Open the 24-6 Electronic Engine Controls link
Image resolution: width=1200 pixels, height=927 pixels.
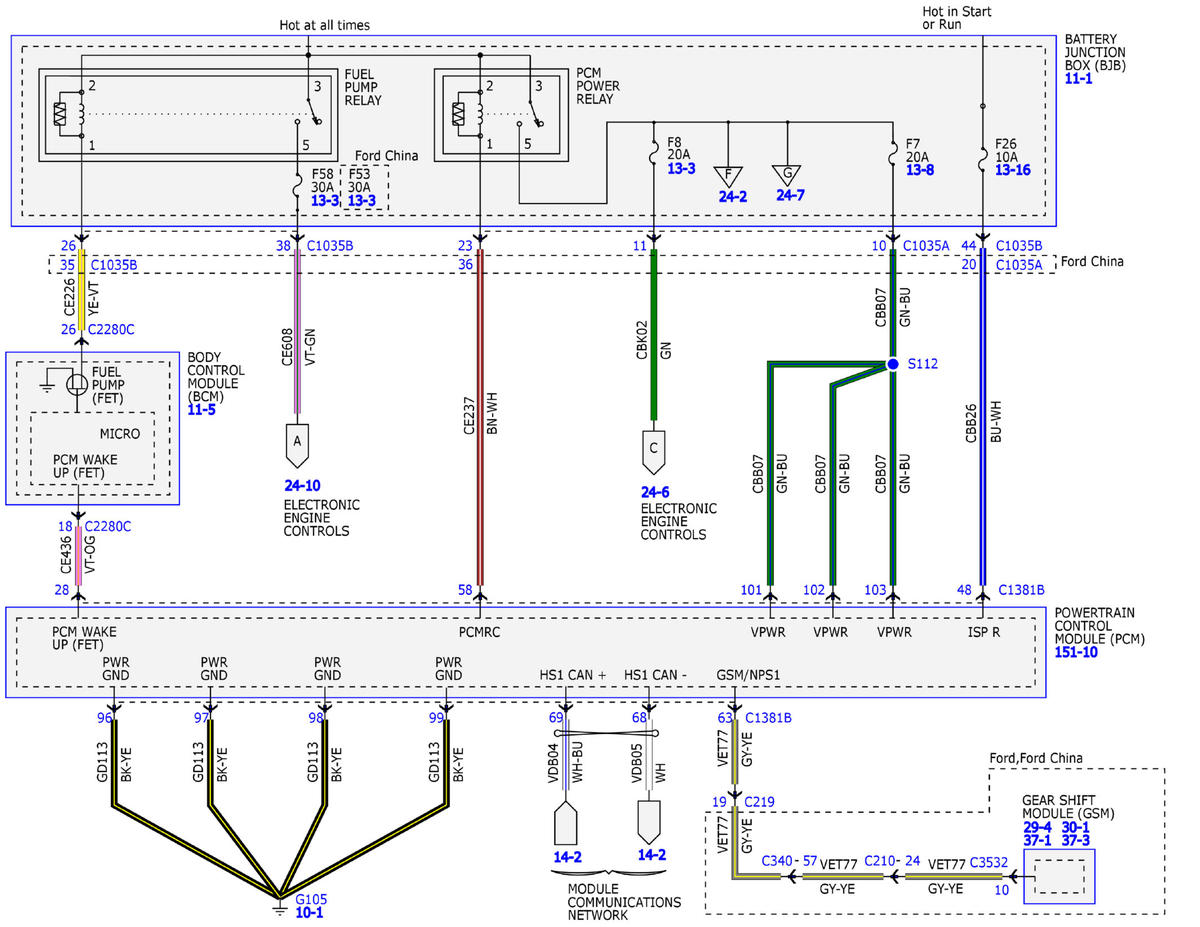[x=657, y=491]
